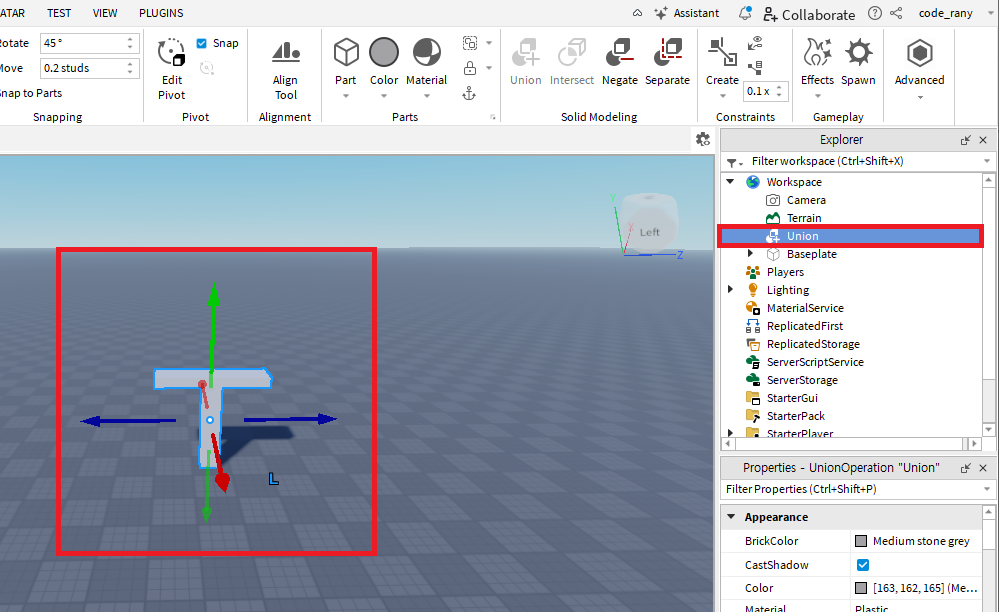The image size is (999, 612).
Task: Undock the Properties panel
Action: click(966, 468)
